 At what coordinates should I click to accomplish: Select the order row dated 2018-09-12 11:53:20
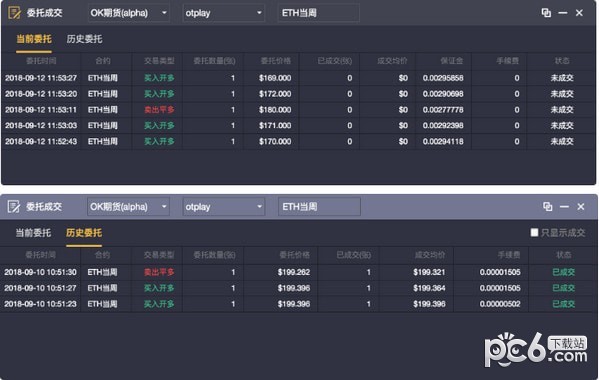point(299,94)
